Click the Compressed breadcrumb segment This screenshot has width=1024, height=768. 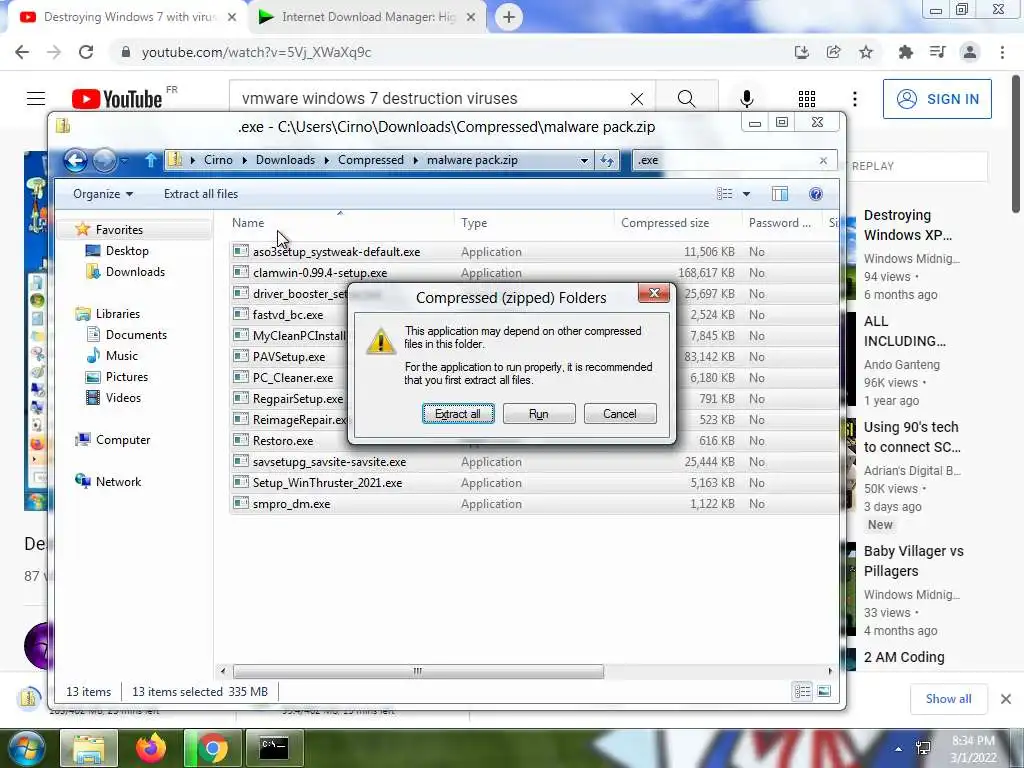click(x=370, y=160)
